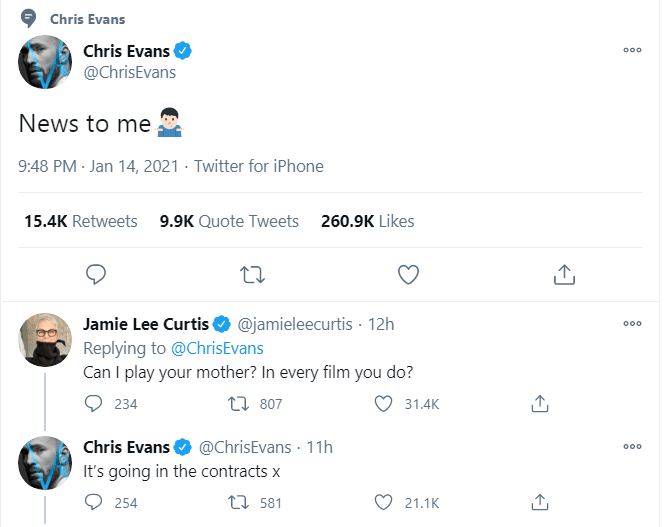
Task: Share Jamie Lee Curtis' reply
Action: coord(539,404)
